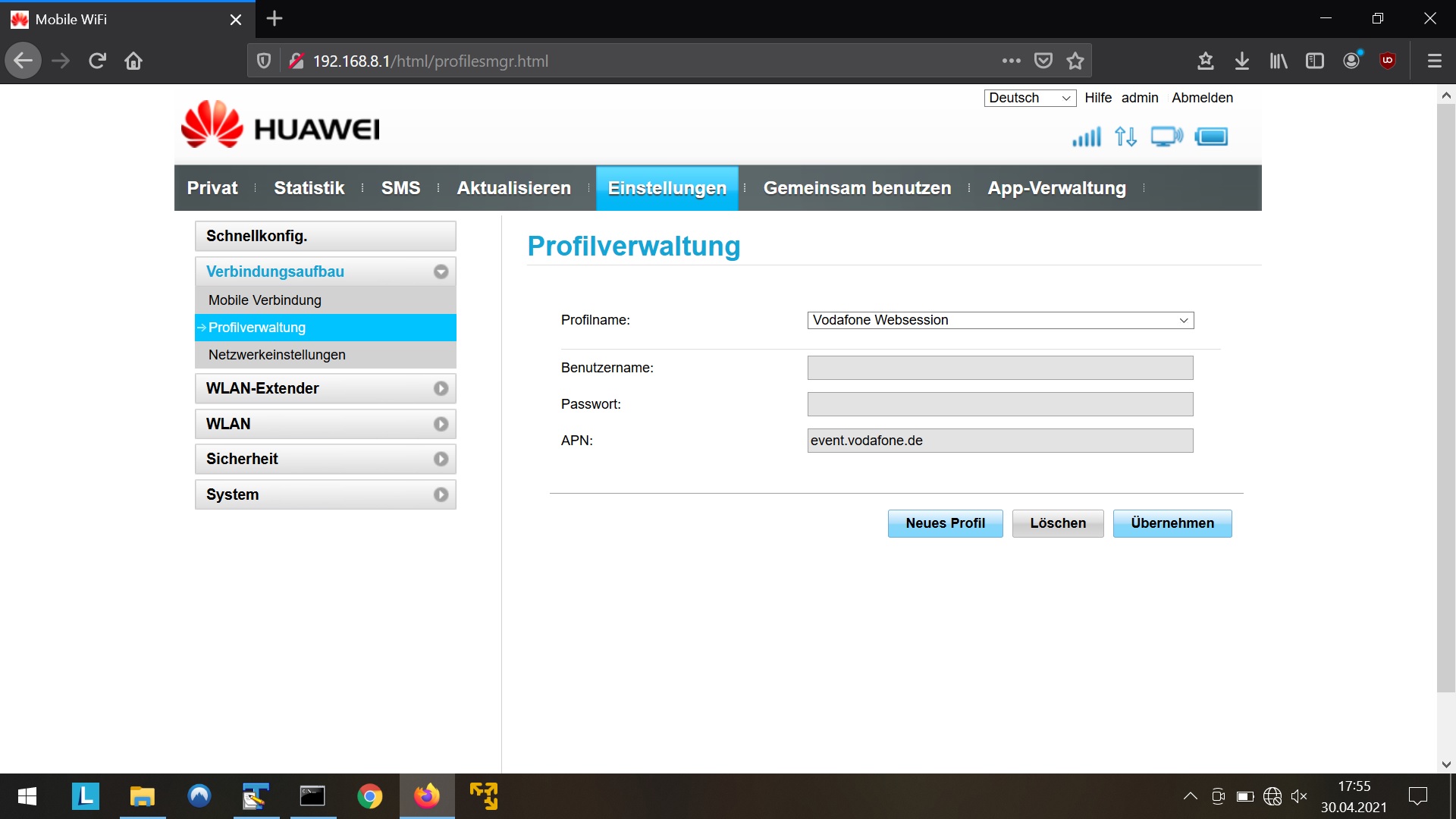Save page to Pocket icon
The image size is (1456, 819).
(x=1043, y=61)
